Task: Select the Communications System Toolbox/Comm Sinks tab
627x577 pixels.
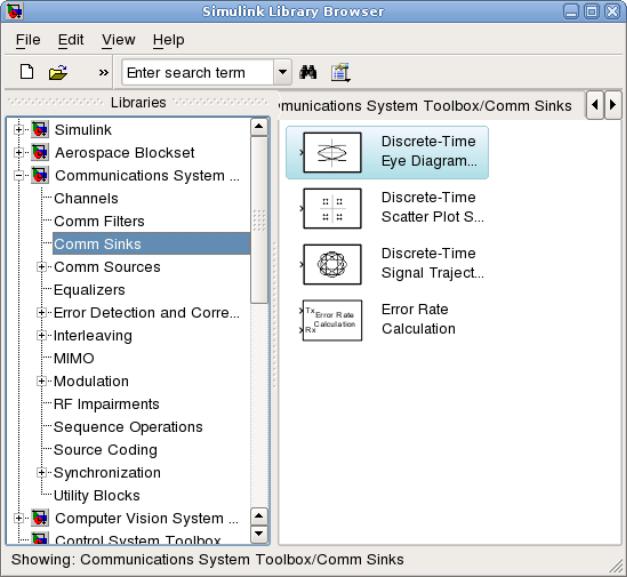Action: tap(425, 106)
